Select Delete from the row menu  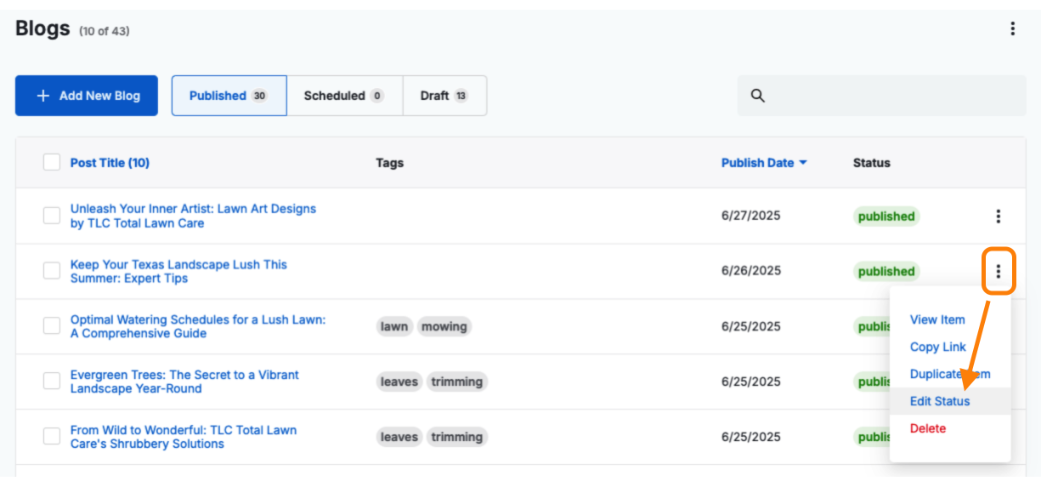click(x=927, y=428)
